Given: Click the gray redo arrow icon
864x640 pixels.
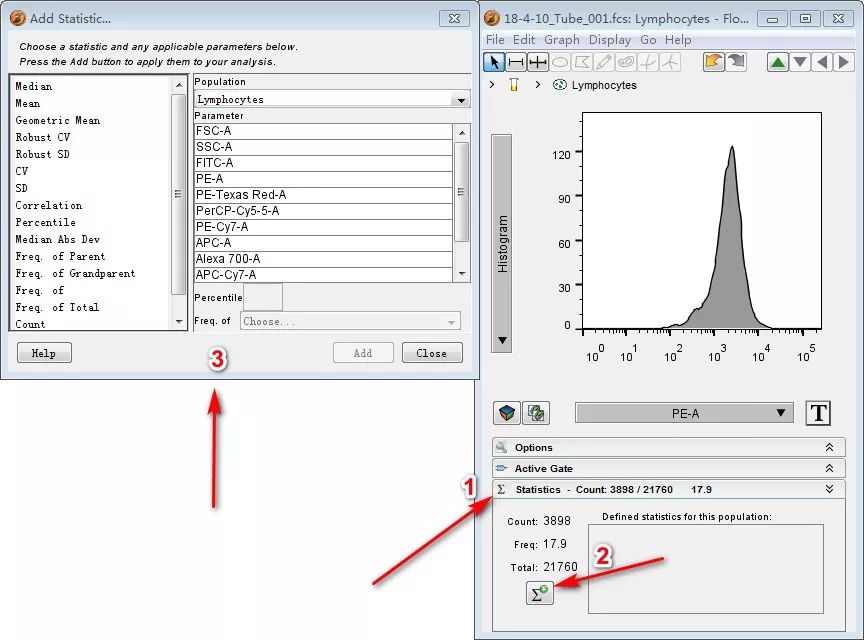Looking at the screenshot, I should 736,62.
